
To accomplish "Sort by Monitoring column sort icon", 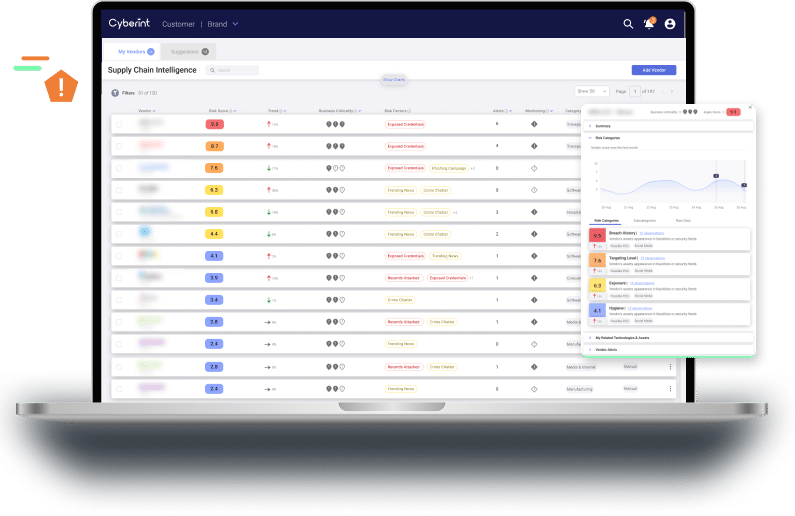I will tap(552, 111).
